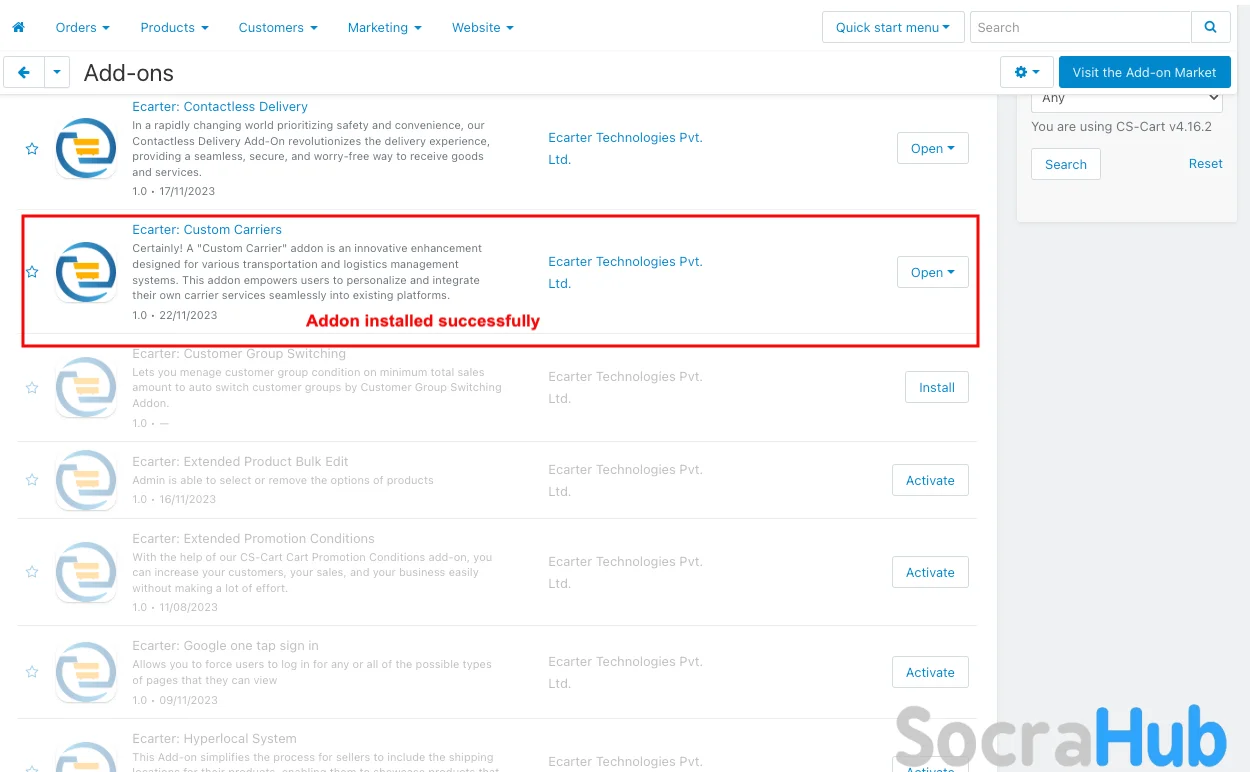Image resolution: width=1250 pixels, height=772 pixels.
Task: Expand the dropdown next to back arrow
Action: click(x=57, y=72)
